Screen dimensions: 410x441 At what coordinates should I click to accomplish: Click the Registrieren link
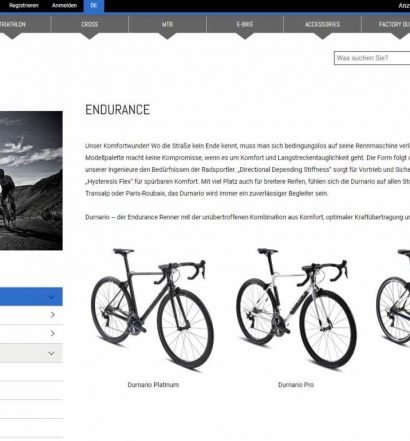24,5
